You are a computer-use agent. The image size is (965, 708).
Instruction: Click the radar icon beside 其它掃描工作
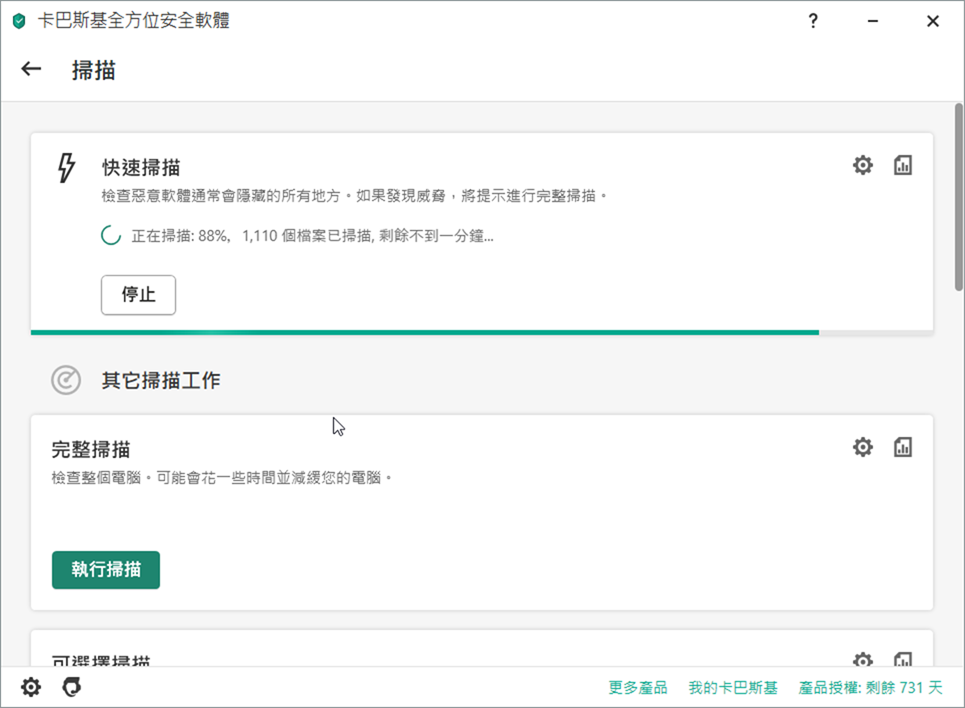[66, 380]
